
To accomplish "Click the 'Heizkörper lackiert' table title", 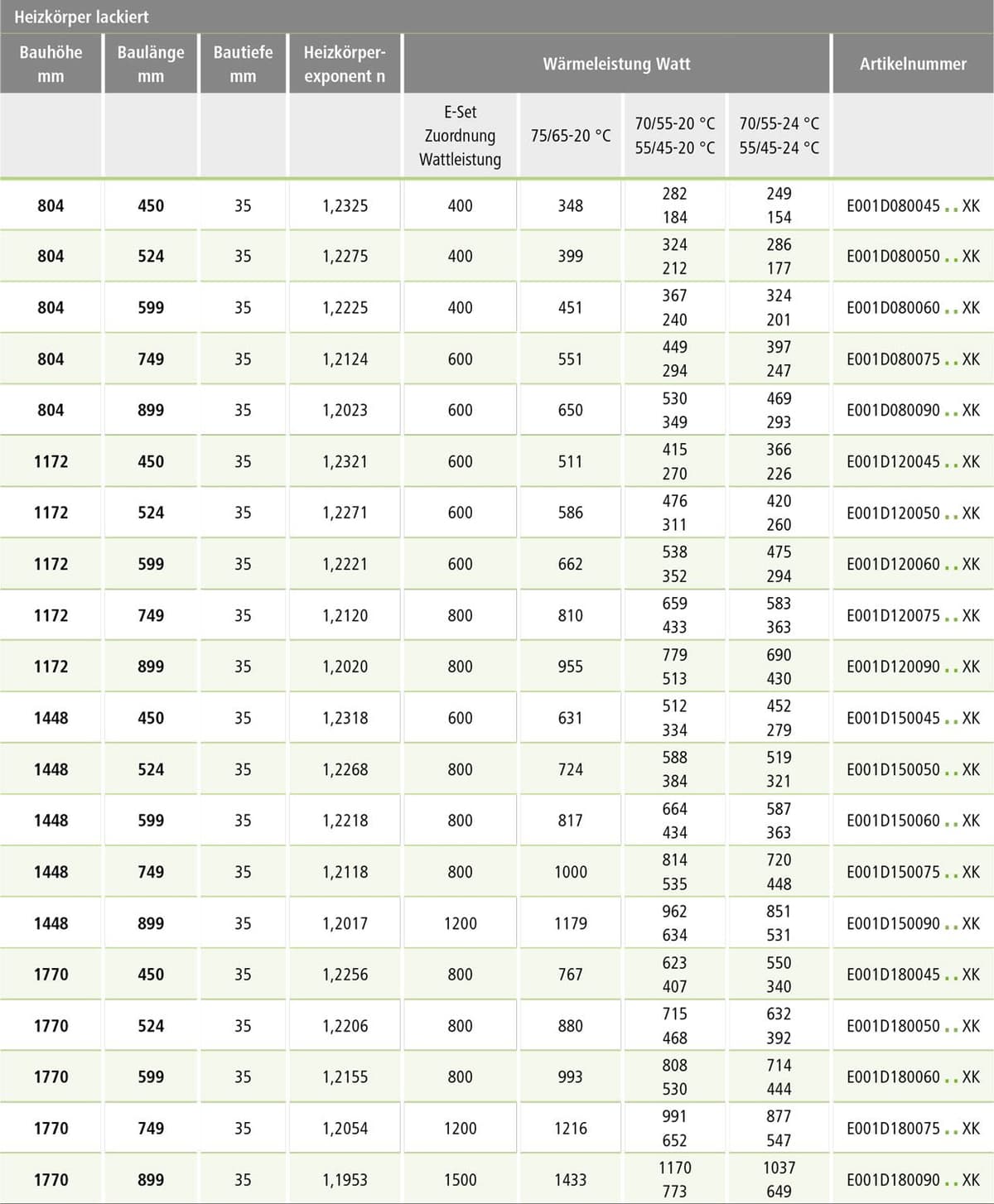I will click(x=81, y=17).
